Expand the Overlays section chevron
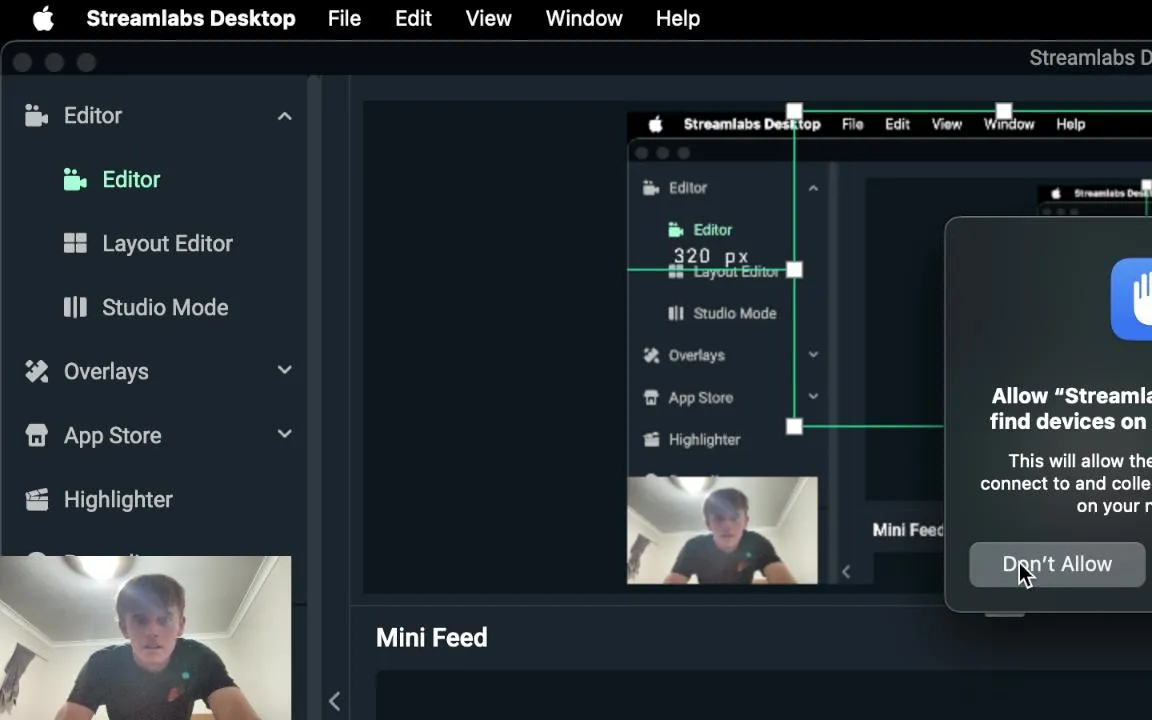The height and width of the screenshot is (720, 1152). point(284,370)
